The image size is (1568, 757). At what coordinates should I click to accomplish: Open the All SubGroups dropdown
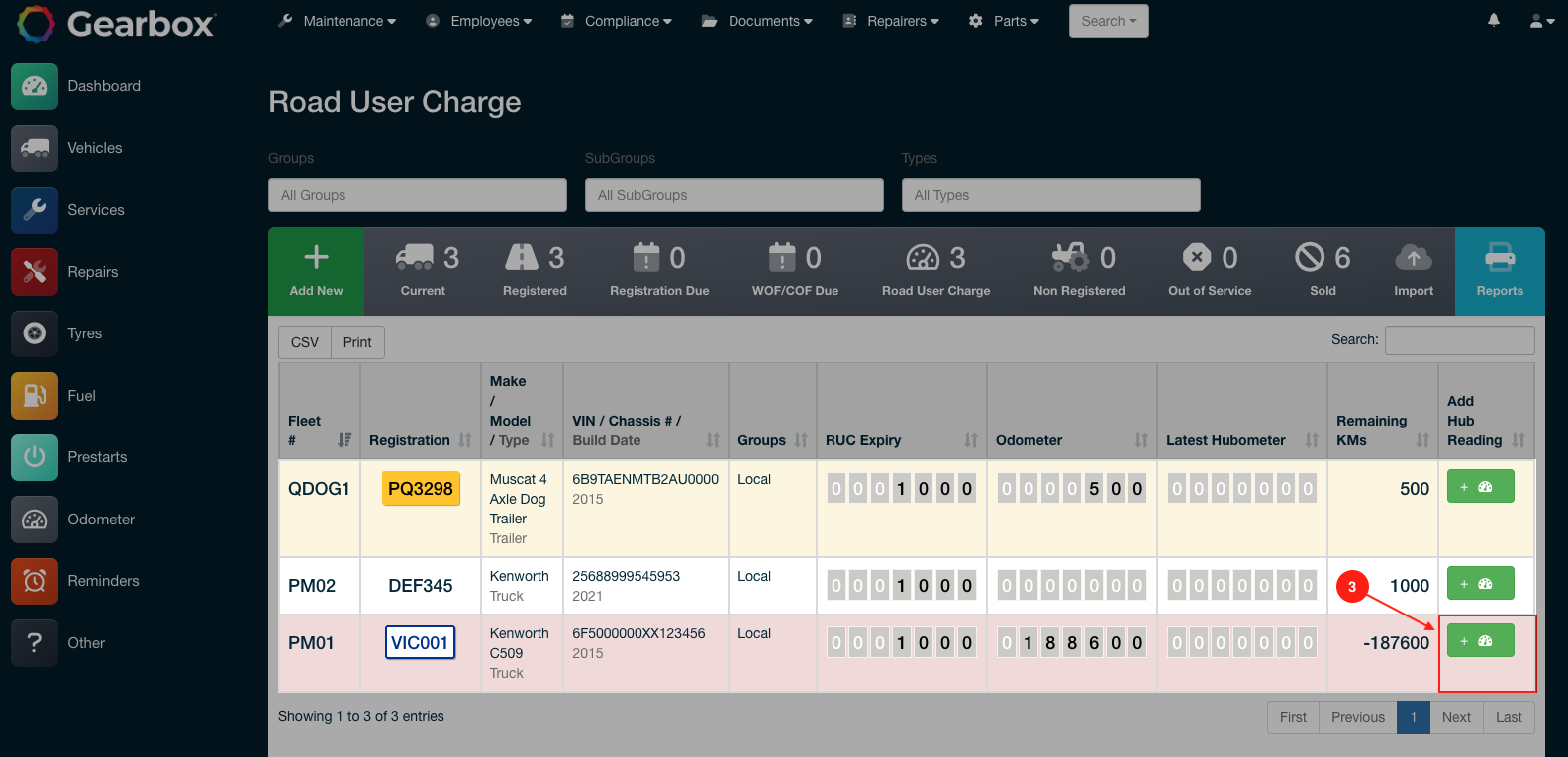click(x=734, y=195)
